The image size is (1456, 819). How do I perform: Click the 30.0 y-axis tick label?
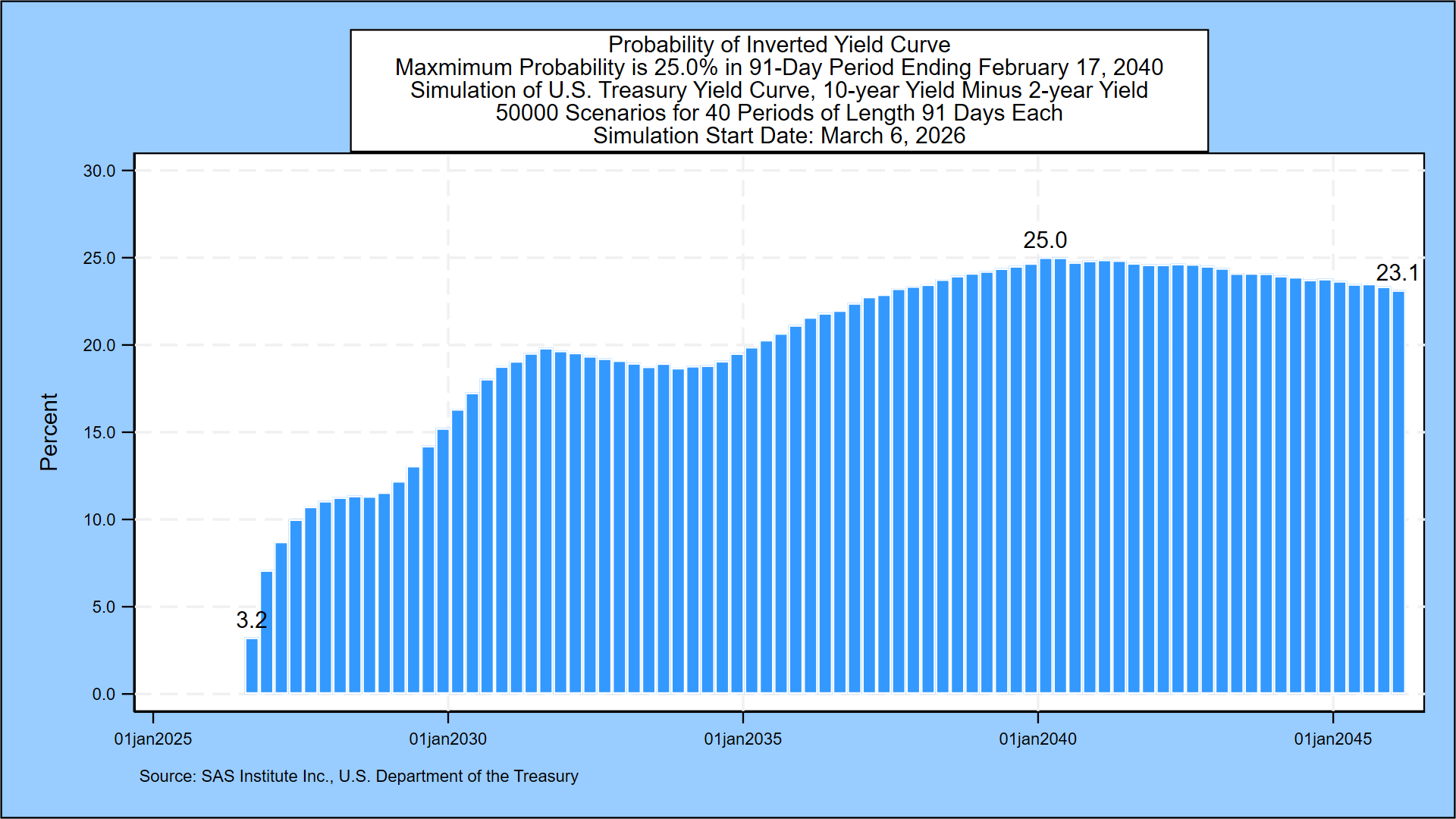(x=99, y=171)
